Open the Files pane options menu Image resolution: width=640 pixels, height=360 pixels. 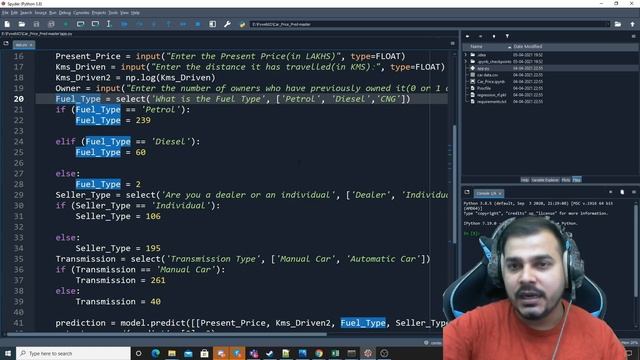[x=633, y=36]
